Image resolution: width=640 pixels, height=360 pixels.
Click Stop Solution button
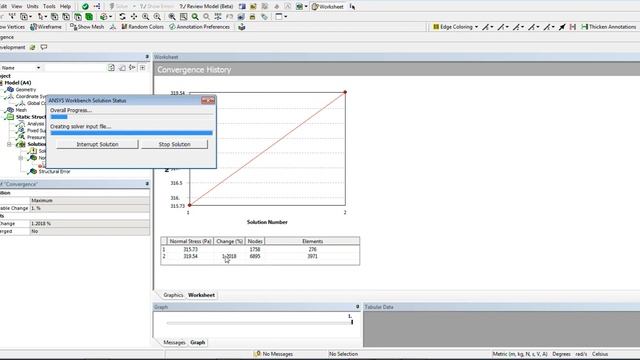[x=174, y=144]
